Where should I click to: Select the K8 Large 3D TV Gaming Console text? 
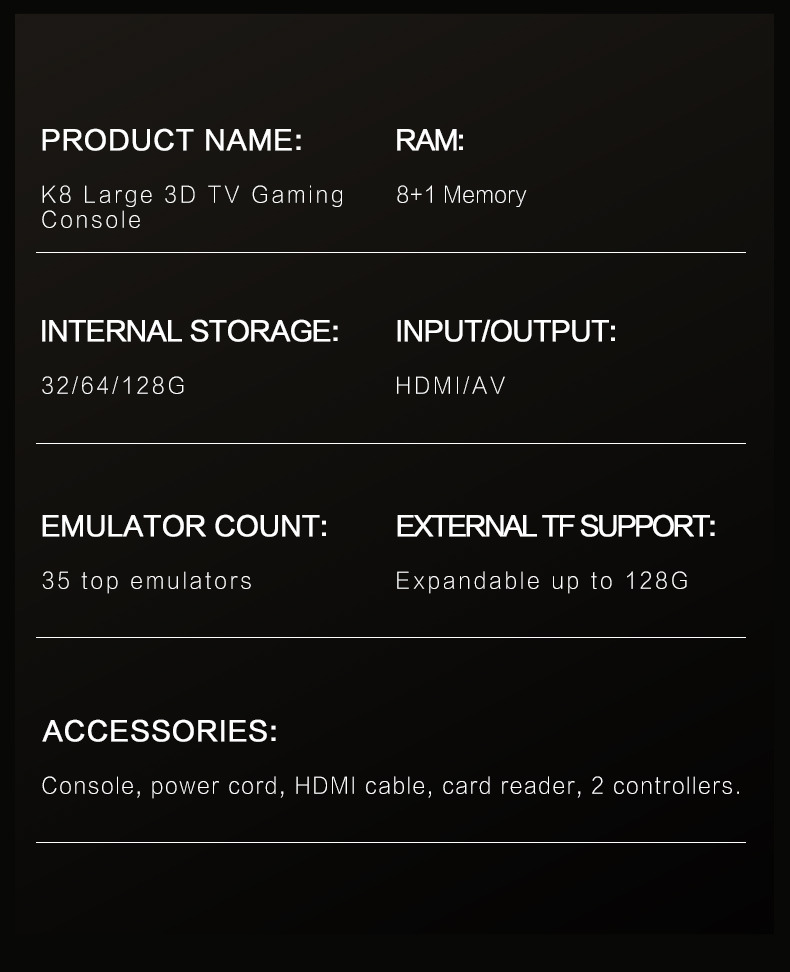click(x=192, y=207)
